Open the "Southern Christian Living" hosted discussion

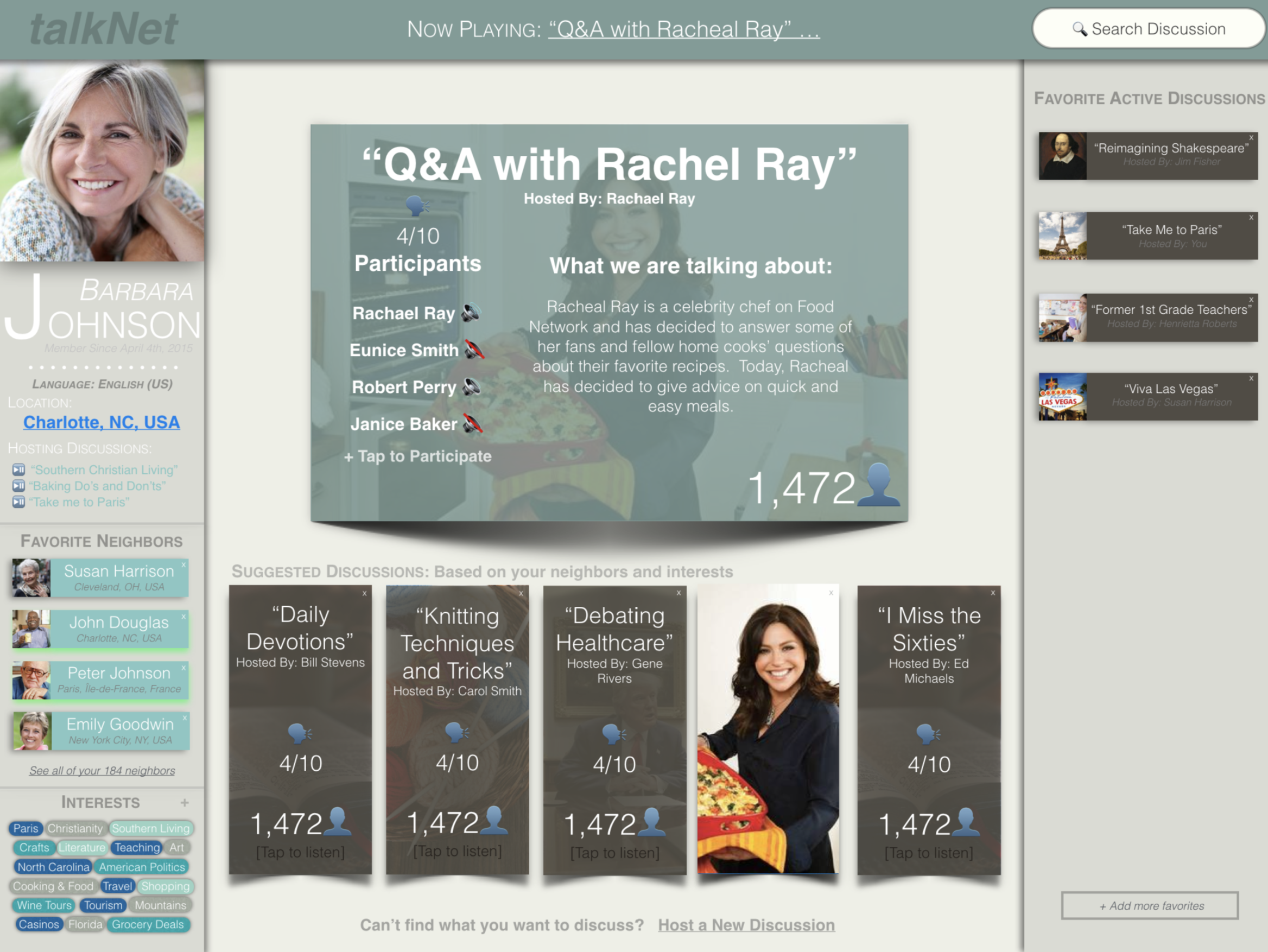click(104, 470)
